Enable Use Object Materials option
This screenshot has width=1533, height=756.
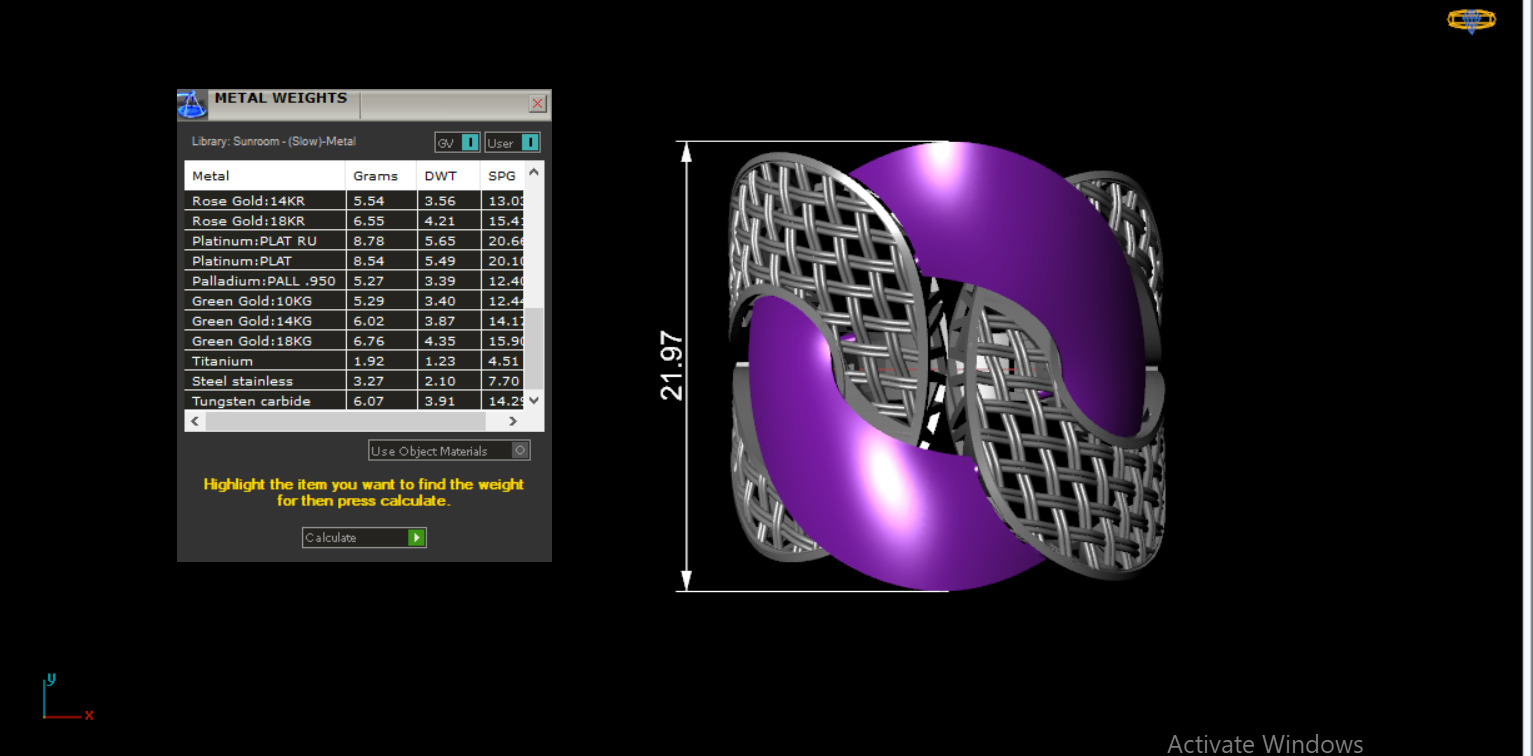tap(449, 451)
